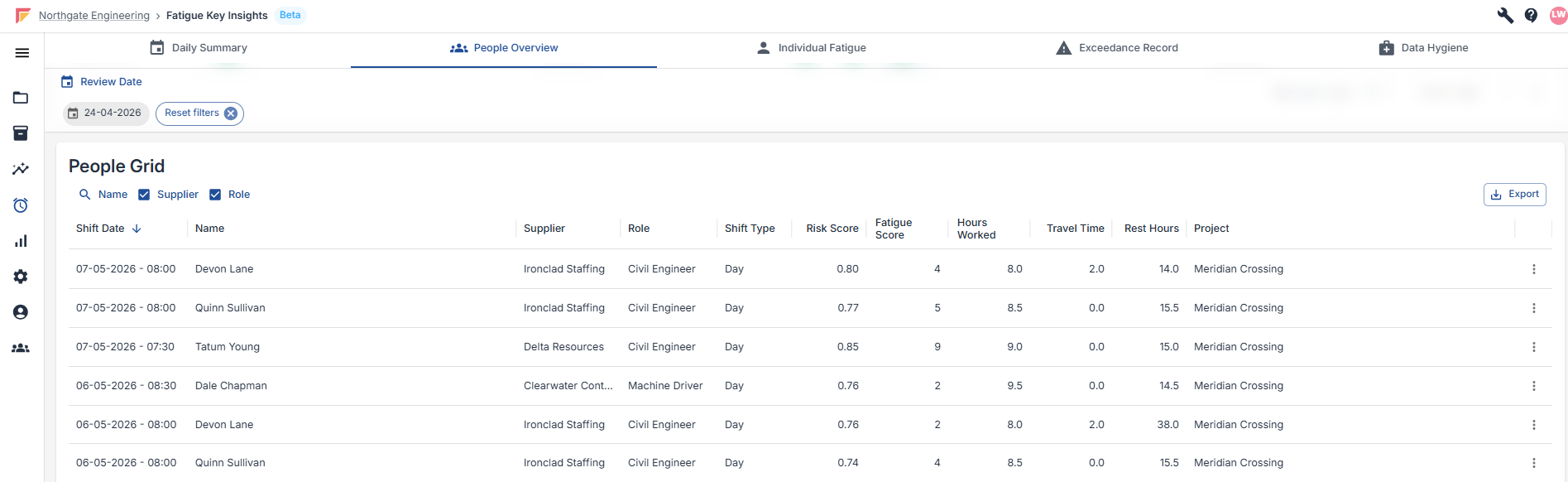The image size is (1568, 482).
Task: Click the wrench tools icon
Action: [1505, 15]
